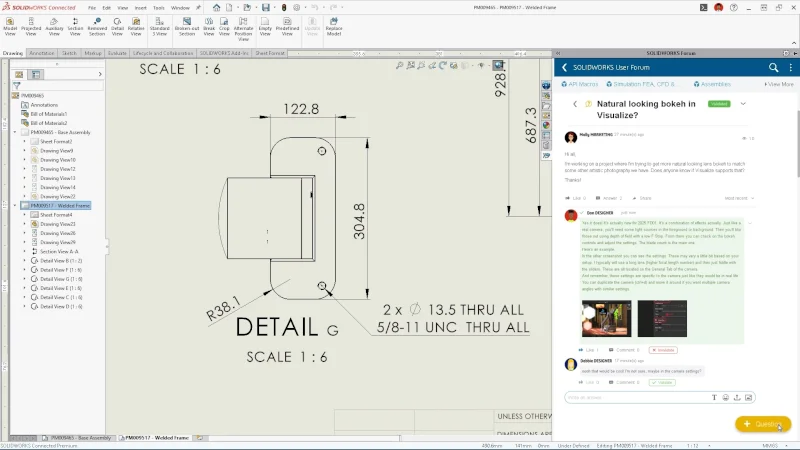Go back using the forum header arrow

point(564,67)
